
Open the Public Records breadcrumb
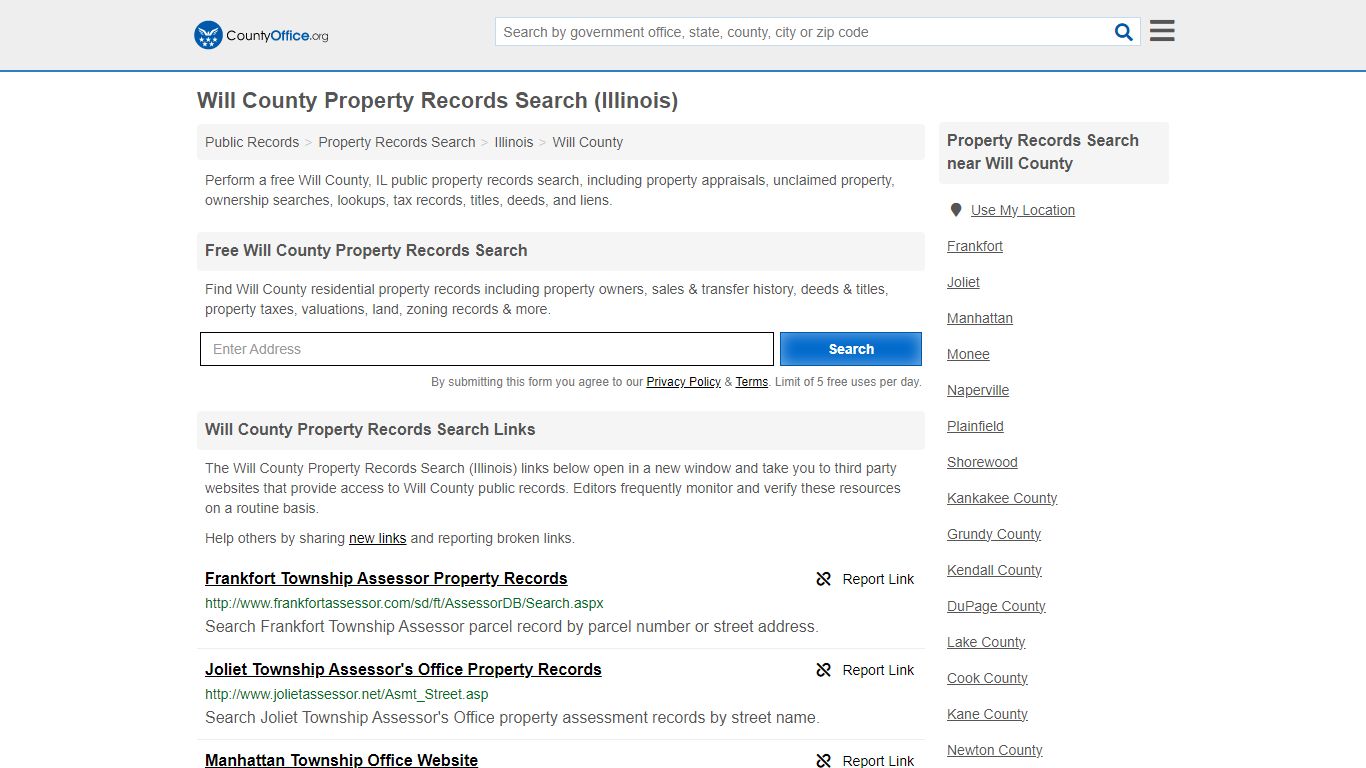(252, 142)
